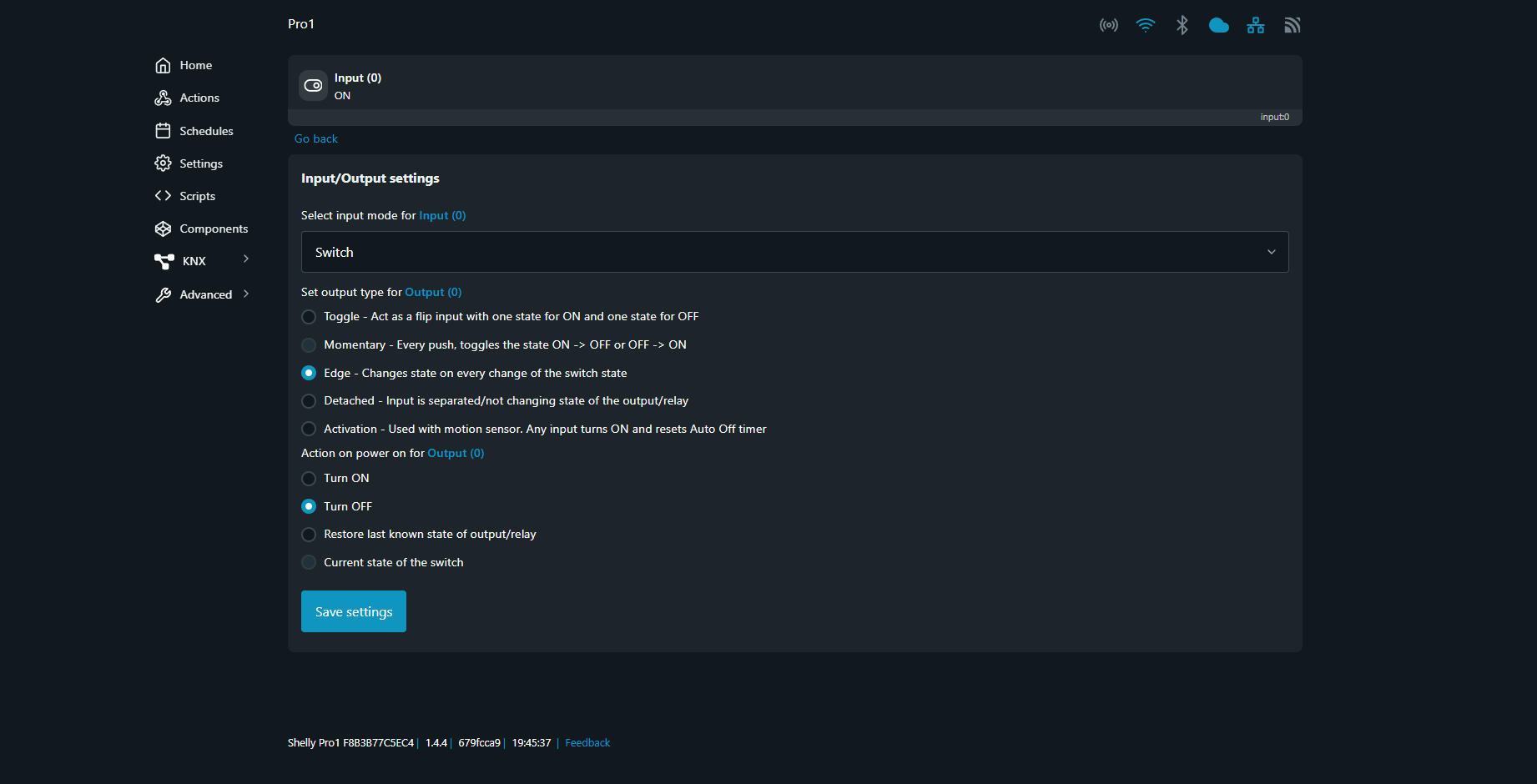
Task: Click the Save settings button
Action: pos(354,611)
